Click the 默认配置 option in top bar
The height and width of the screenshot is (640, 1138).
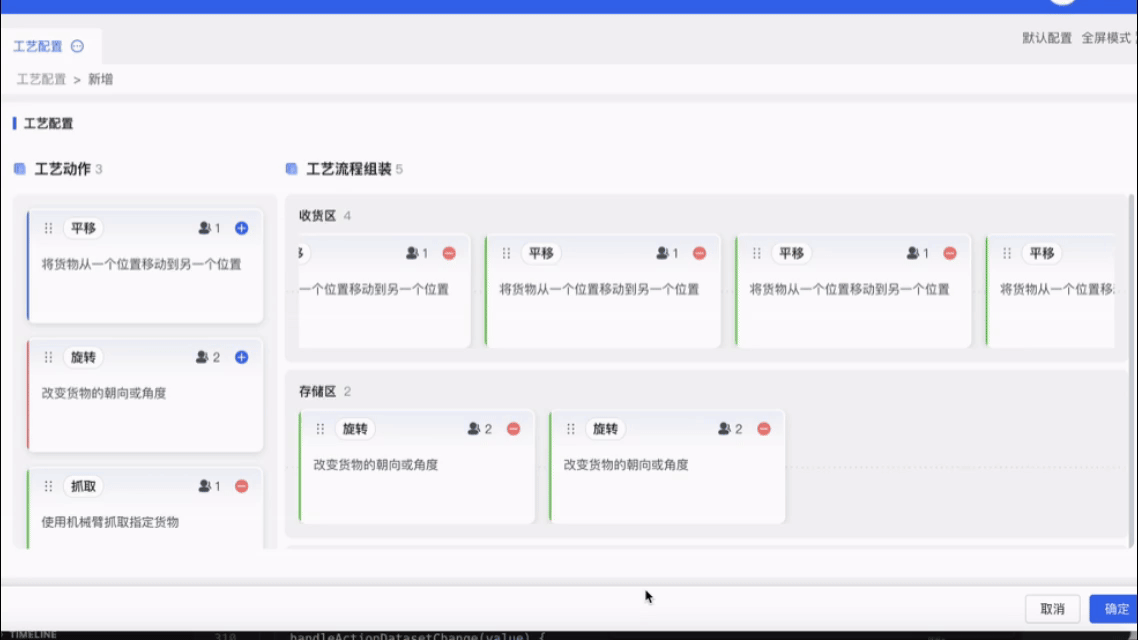(1046, 38)
